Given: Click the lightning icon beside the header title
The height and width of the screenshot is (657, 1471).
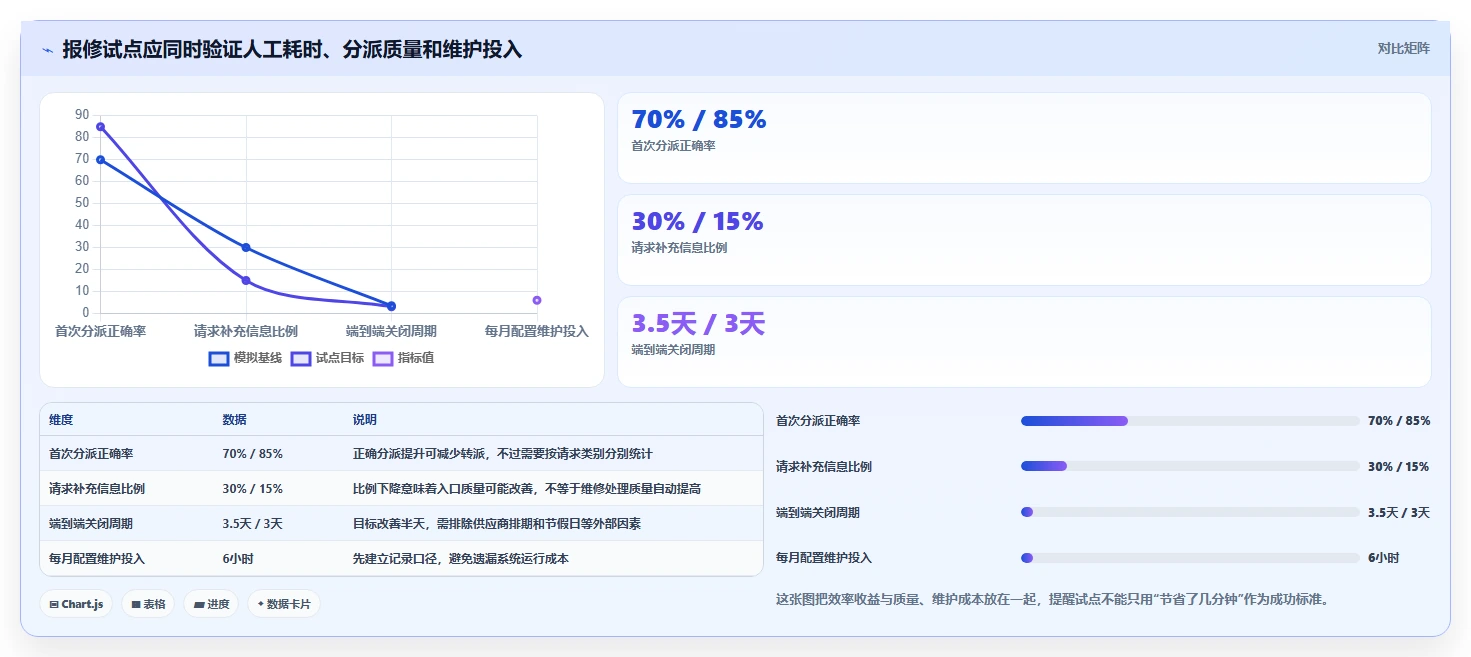Looking at the screenshot, I should pos(48,50).
